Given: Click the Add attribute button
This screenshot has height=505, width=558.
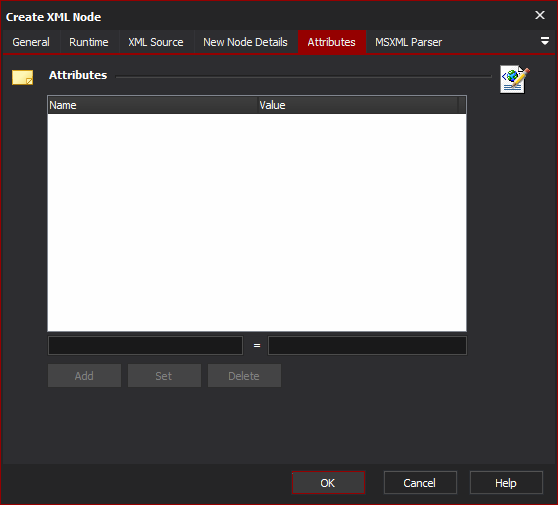Looking at the screenshot, I should [x=84, y=375].
